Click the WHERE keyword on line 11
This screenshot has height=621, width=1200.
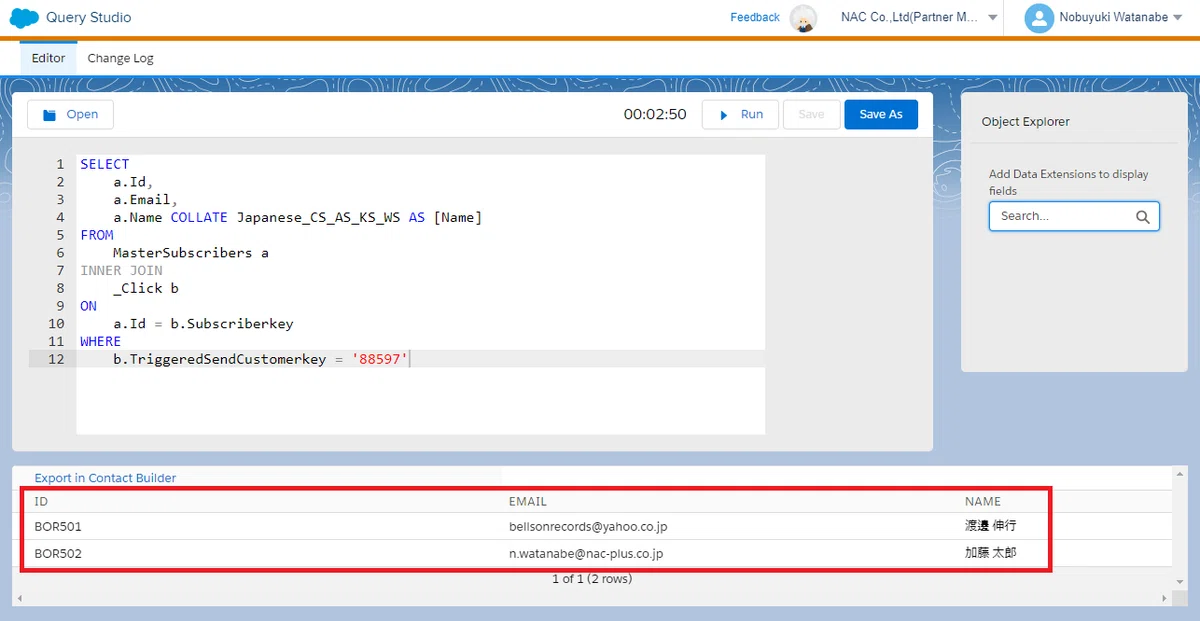(x=100, y=341)
